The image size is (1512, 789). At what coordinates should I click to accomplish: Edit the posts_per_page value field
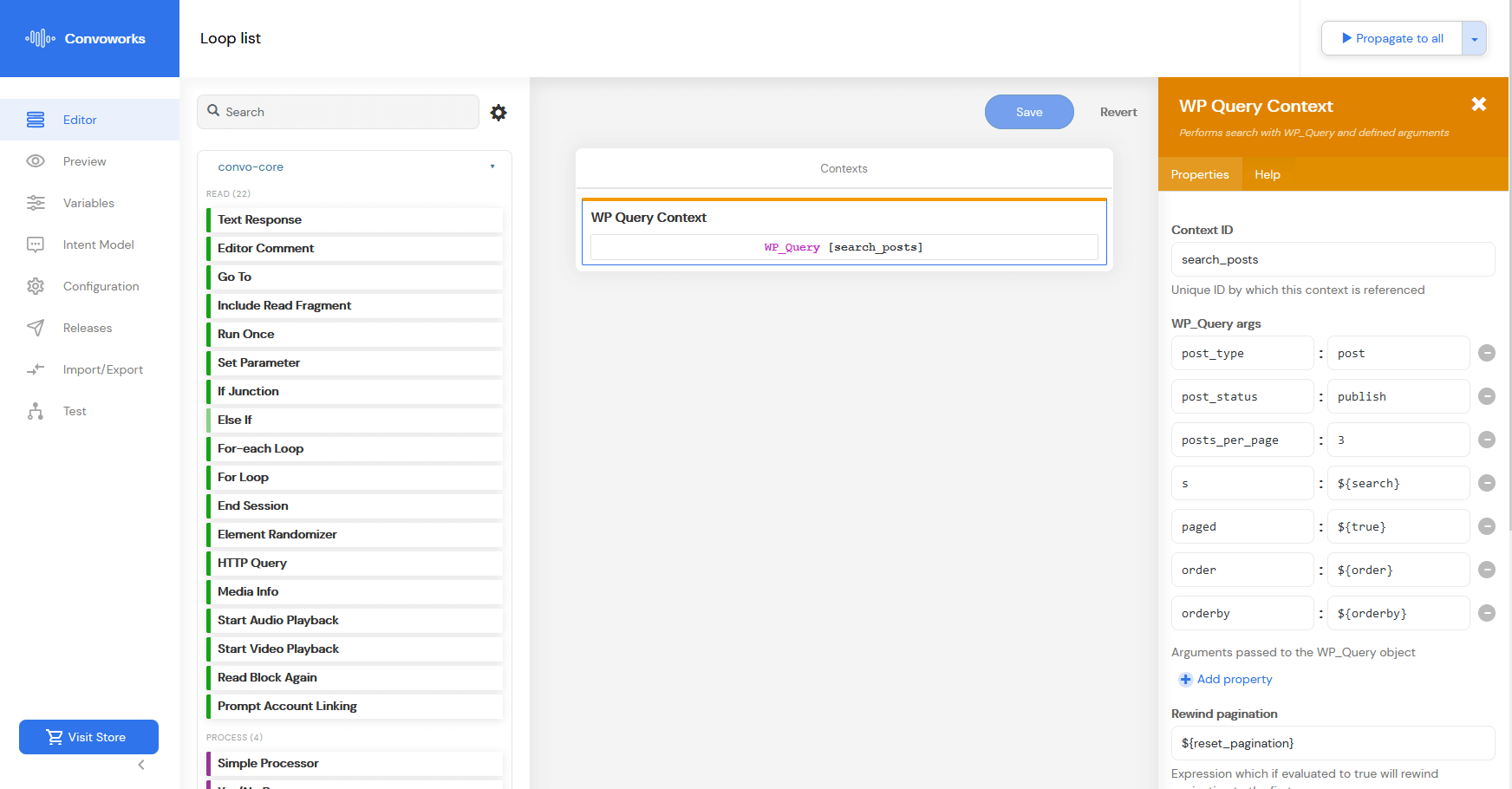point(1398,440)
